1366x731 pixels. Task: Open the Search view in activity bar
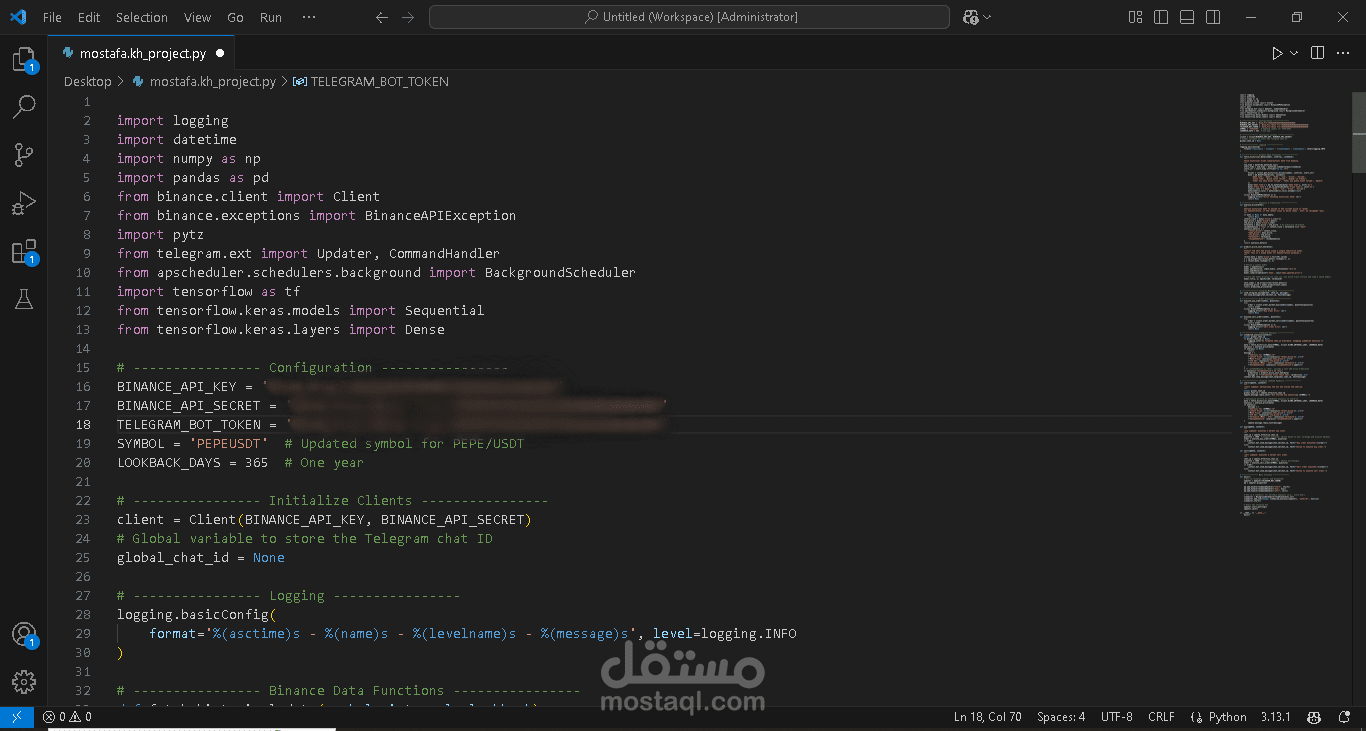click(x=23, y=107)
